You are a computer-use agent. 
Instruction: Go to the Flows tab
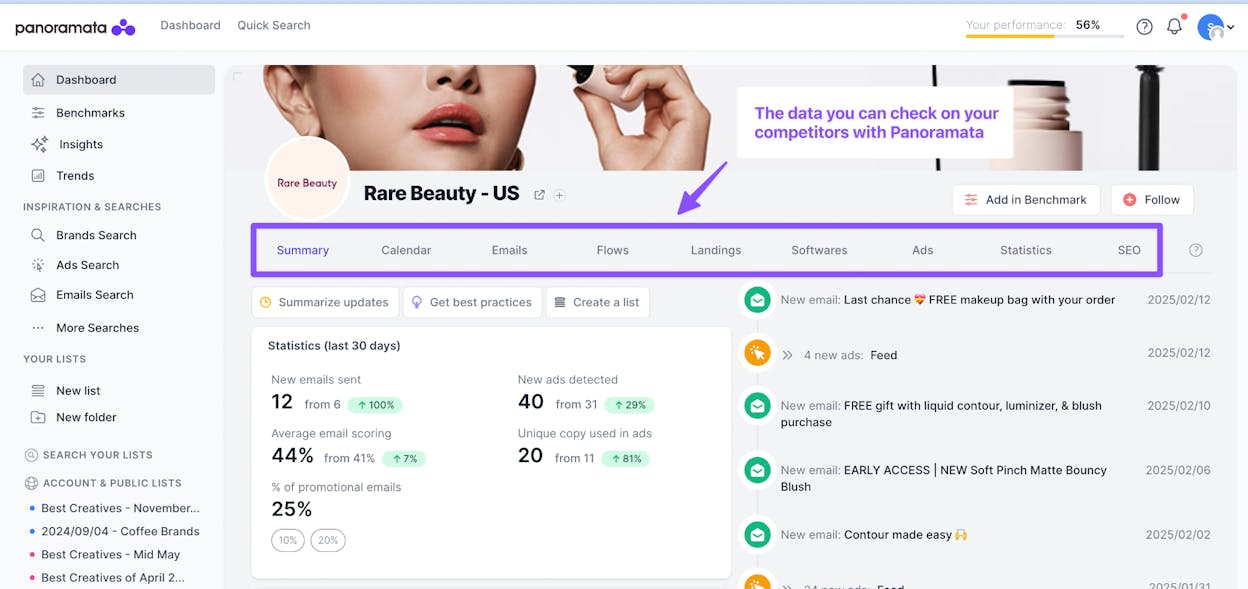pos(613,250)
